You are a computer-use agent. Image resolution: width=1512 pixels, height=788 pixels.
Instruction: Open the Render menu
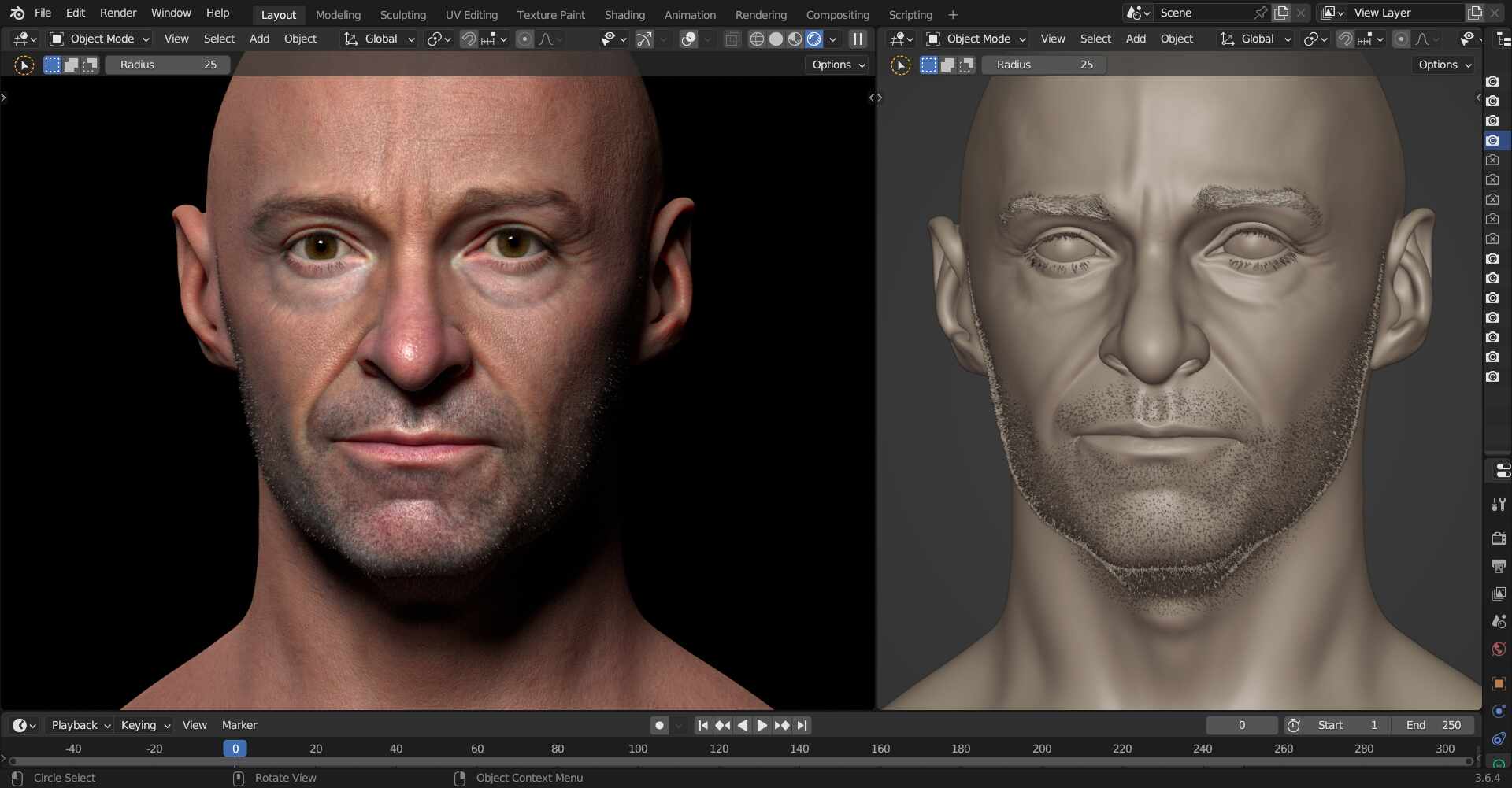coord(118,13)
